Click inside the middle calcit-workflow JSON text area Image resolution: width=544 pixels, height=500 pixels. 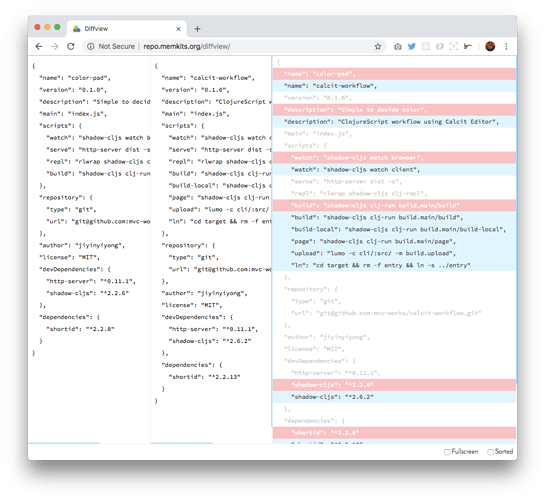click(211, 250)
